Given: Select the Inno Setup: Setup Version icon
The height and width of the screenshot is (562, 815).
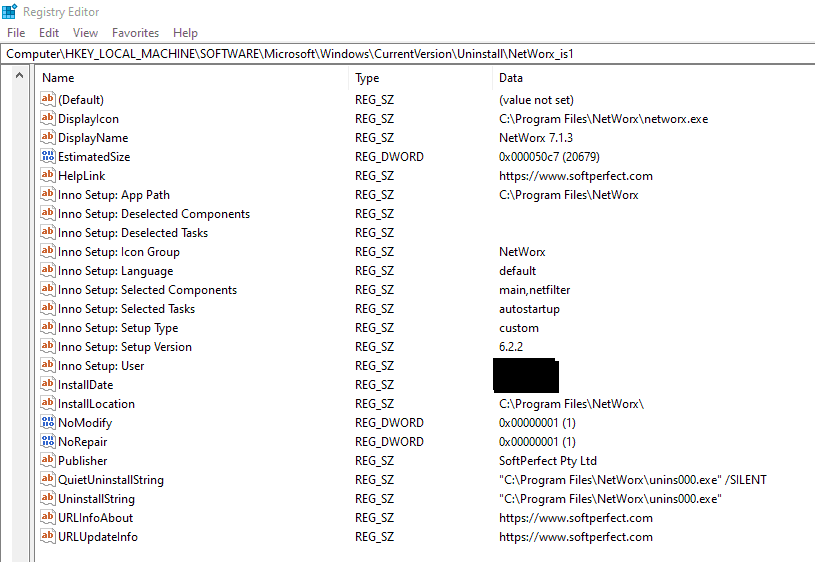Looking at the screenshot, I should tap(47, 346).
